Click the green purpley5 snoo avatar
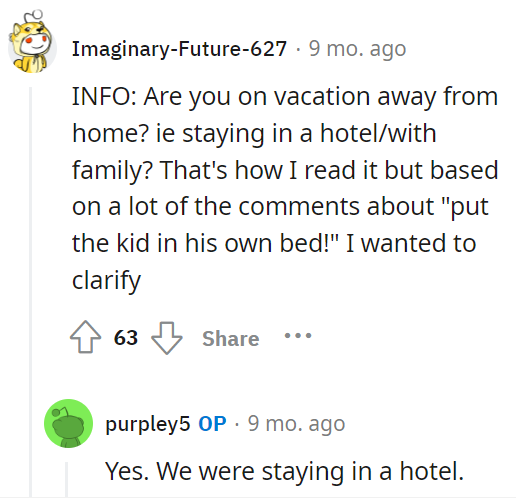Viewport: 516px width, 498px height. click(x=68, y=423)
